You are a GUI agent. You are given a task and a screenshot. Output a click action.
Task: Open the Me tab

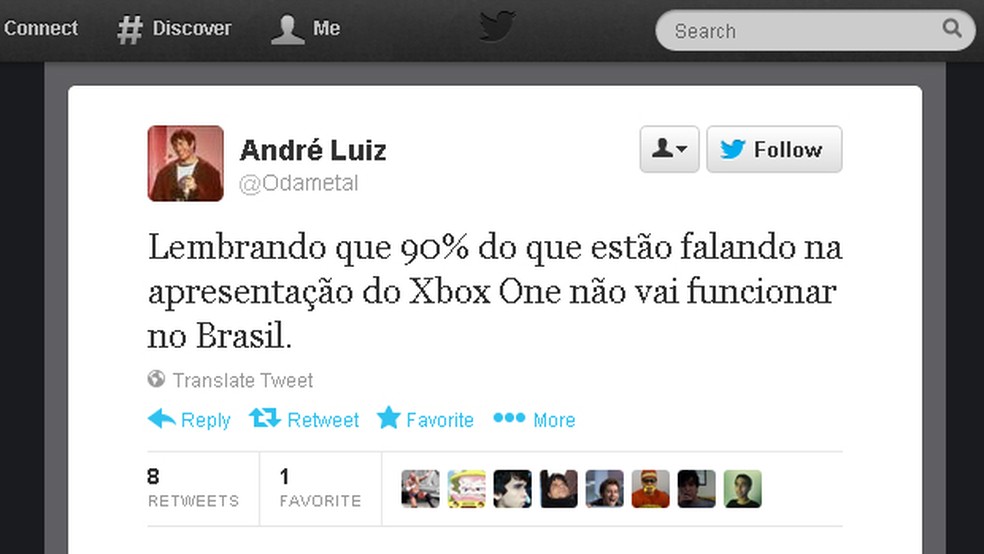pos(306,29)
